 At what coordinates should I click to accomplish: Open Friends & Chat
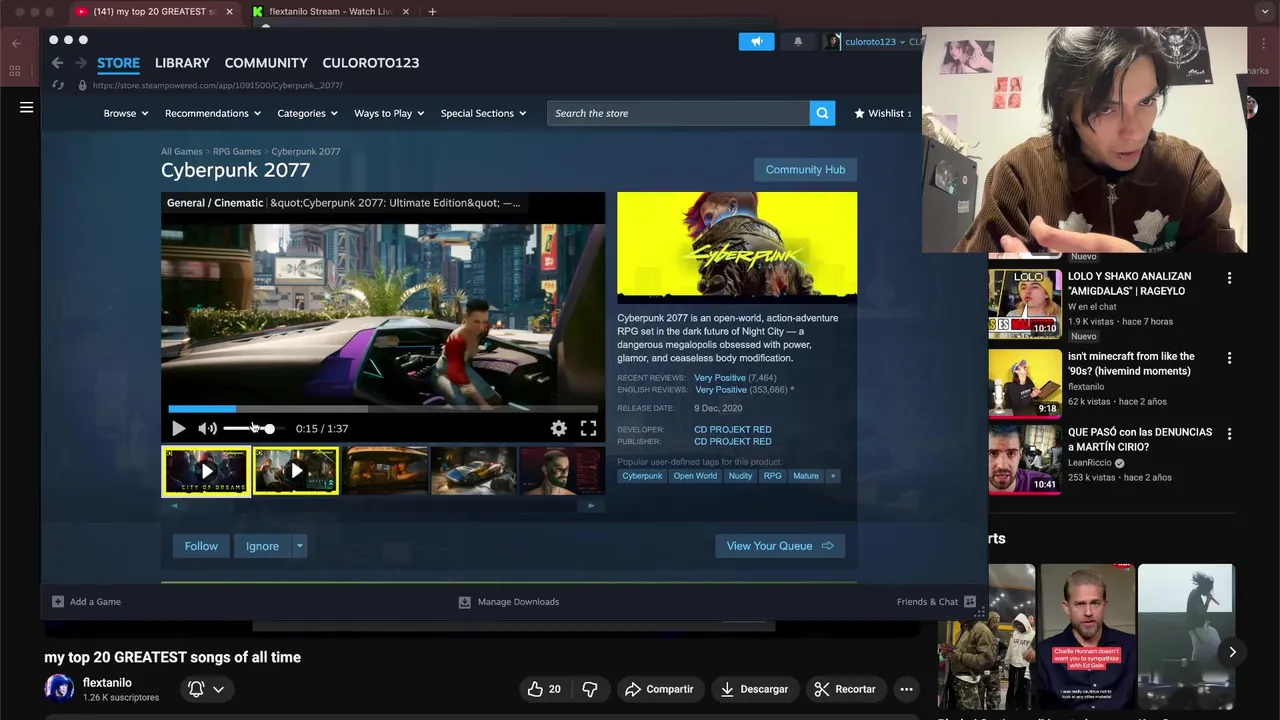pyautogui.click(x=936, y=602)
